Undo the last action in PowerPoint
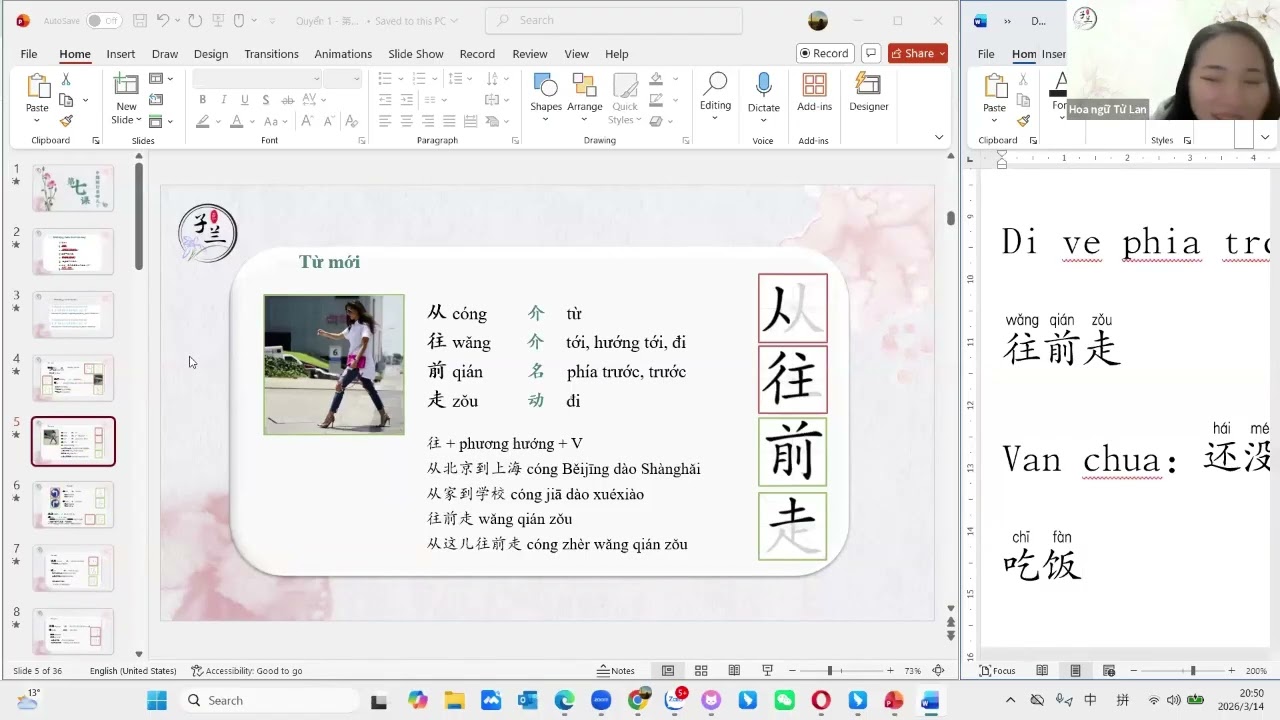 (163, 20)
